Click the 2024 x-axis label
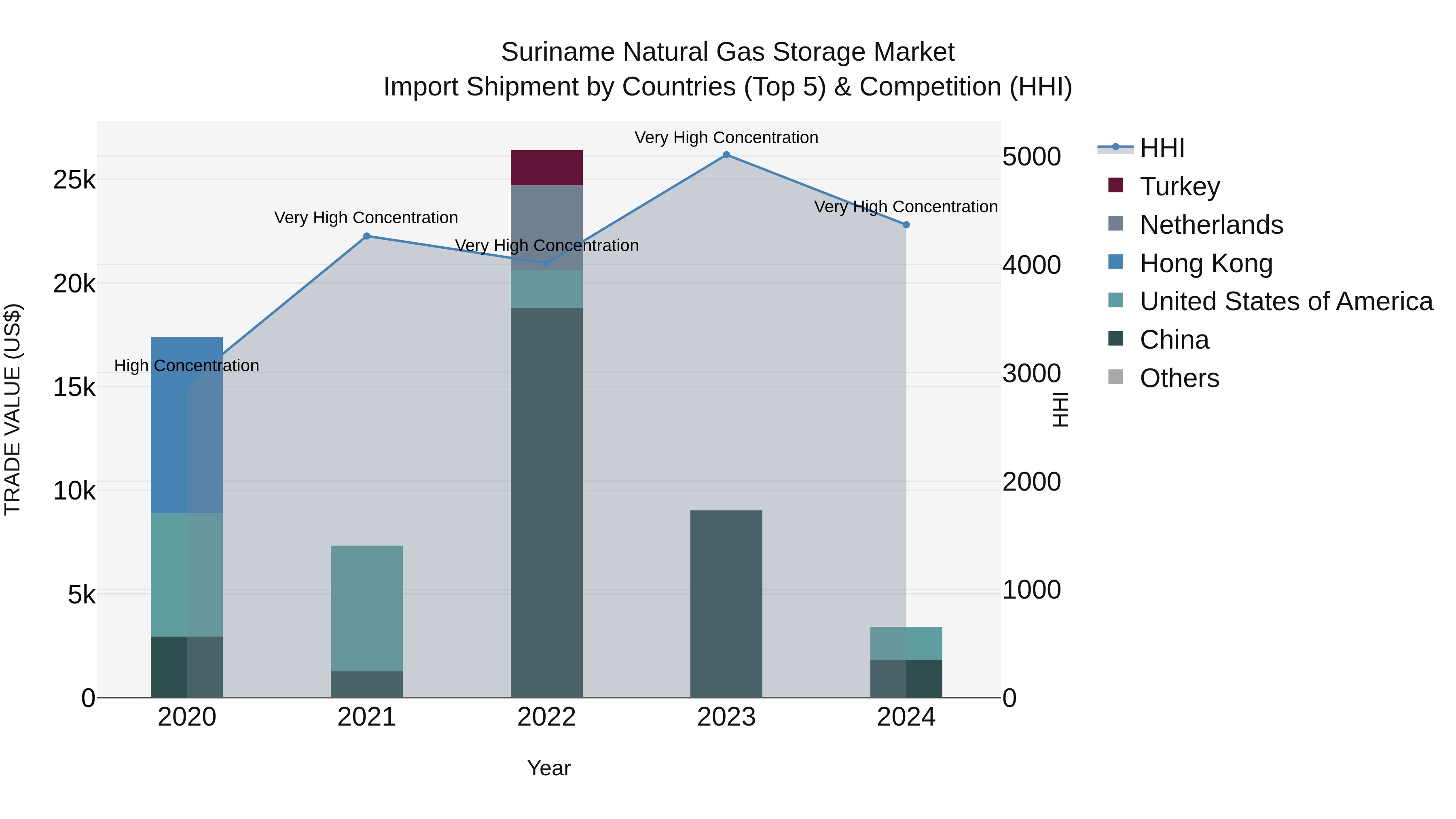This screenshot has height=819, width=1456. 906,717
